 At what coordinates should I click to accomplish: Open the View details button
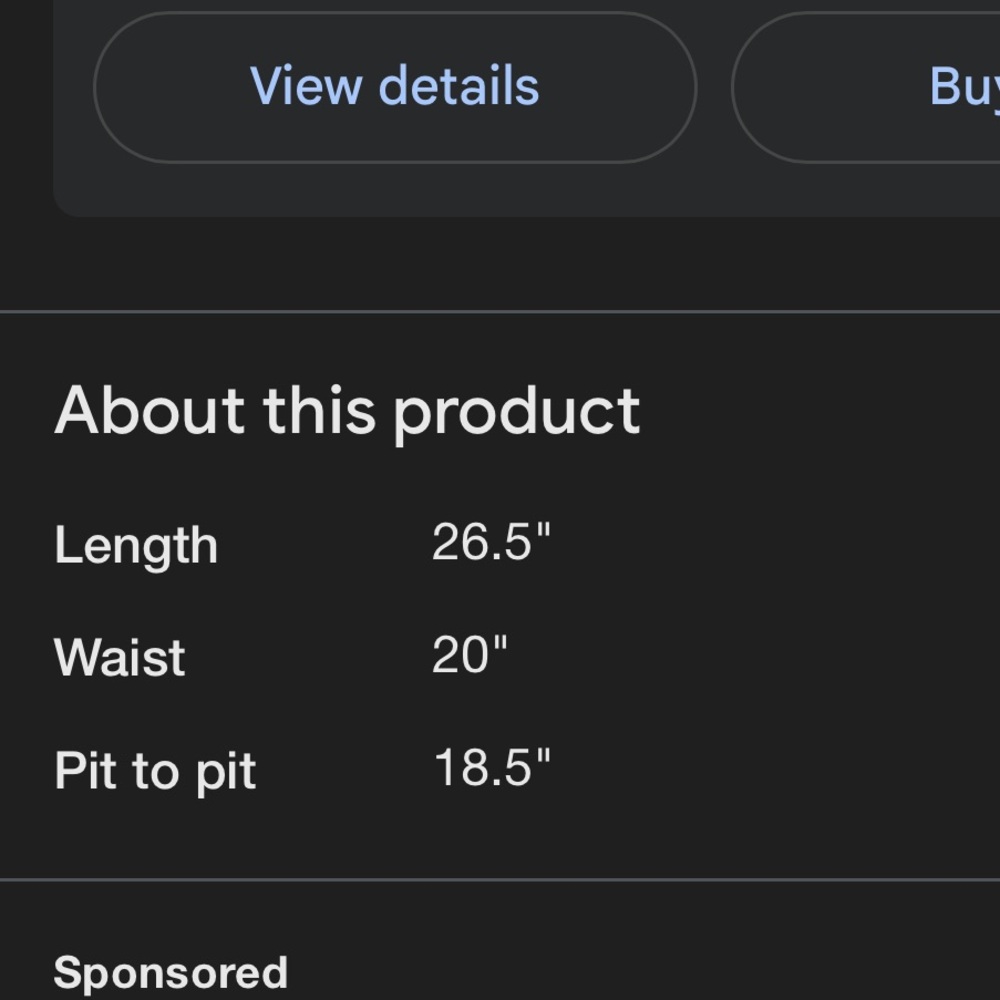coord(395,87)
